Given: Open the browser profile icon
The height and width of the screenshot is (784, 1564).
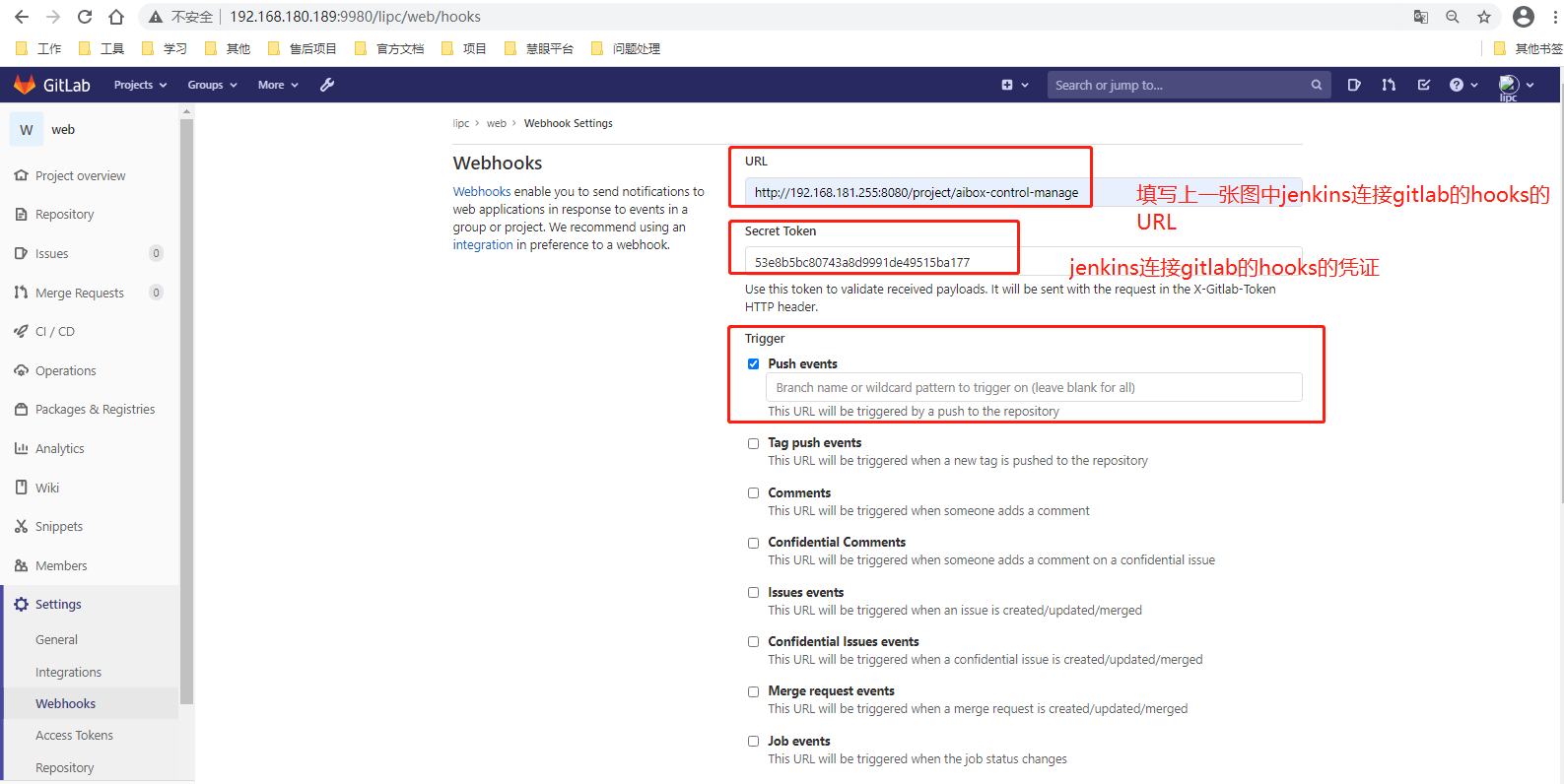Looking at the screenshot, I should pos(1524,17).
